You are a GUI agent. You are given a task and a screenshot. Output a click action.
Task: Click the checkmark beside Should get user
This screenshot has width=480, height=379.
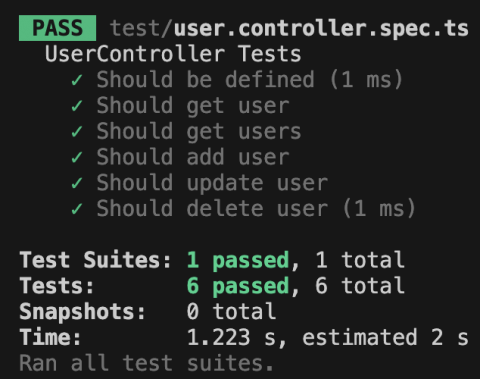point(77,106)
